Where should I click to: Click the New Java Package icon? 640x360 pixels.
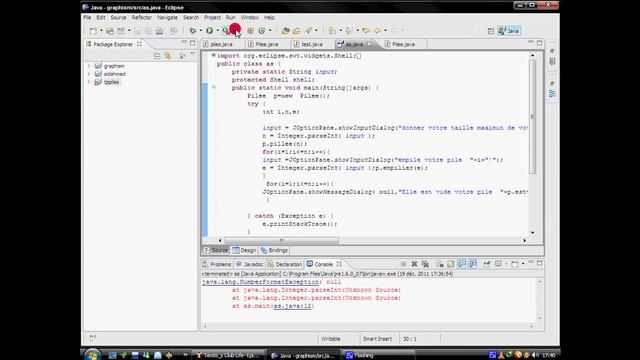pyautogui.click(x=250, y=31)
